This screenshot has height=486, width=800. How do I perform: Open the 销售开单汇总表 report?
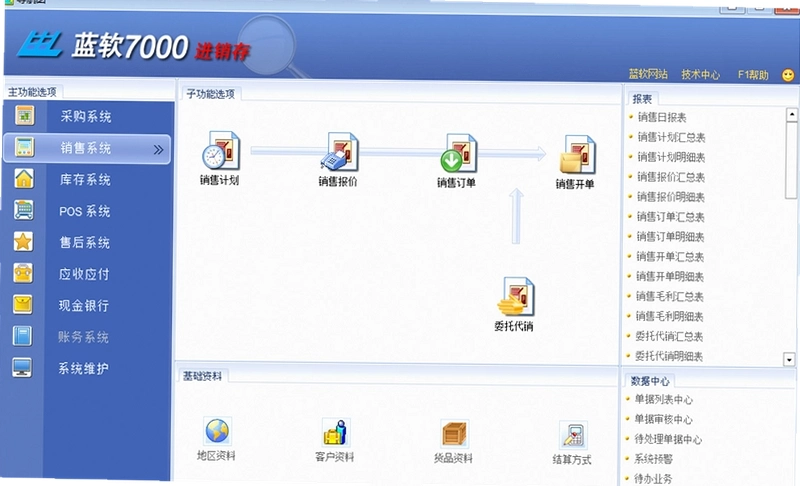670,257
